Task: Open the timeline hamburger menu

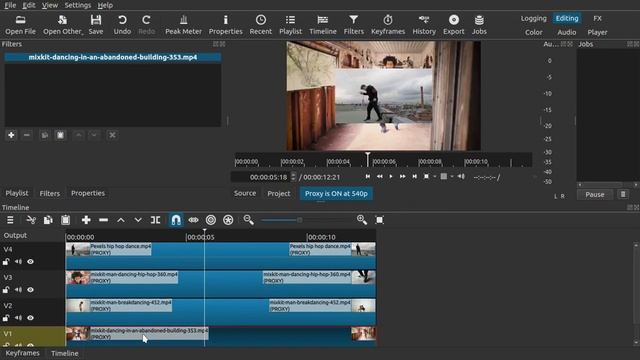Action: tap(10, 220)
